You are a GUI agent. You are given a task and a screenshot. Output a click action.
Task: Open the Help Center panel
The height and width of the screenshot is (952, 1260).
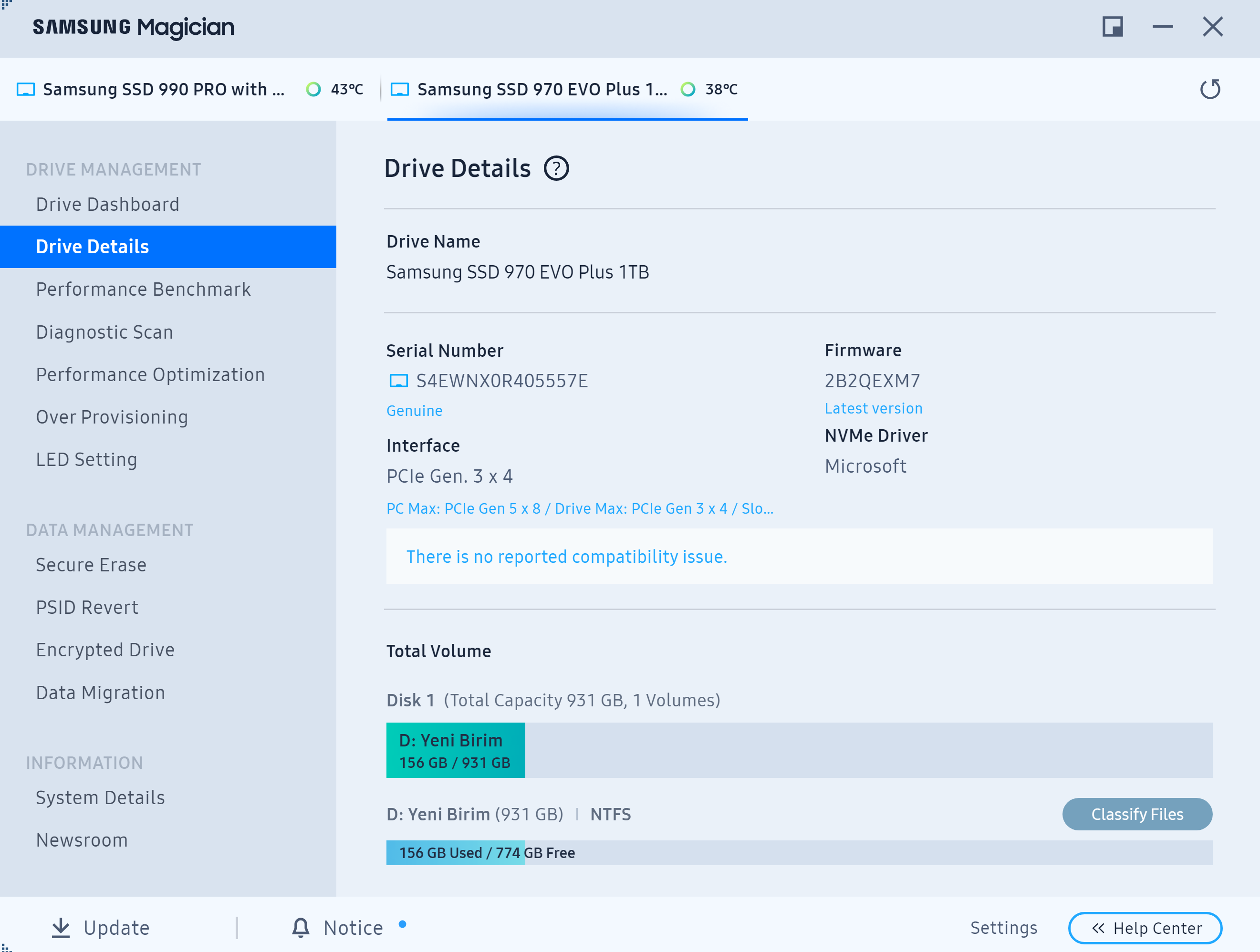click(x=1145, y=928)
